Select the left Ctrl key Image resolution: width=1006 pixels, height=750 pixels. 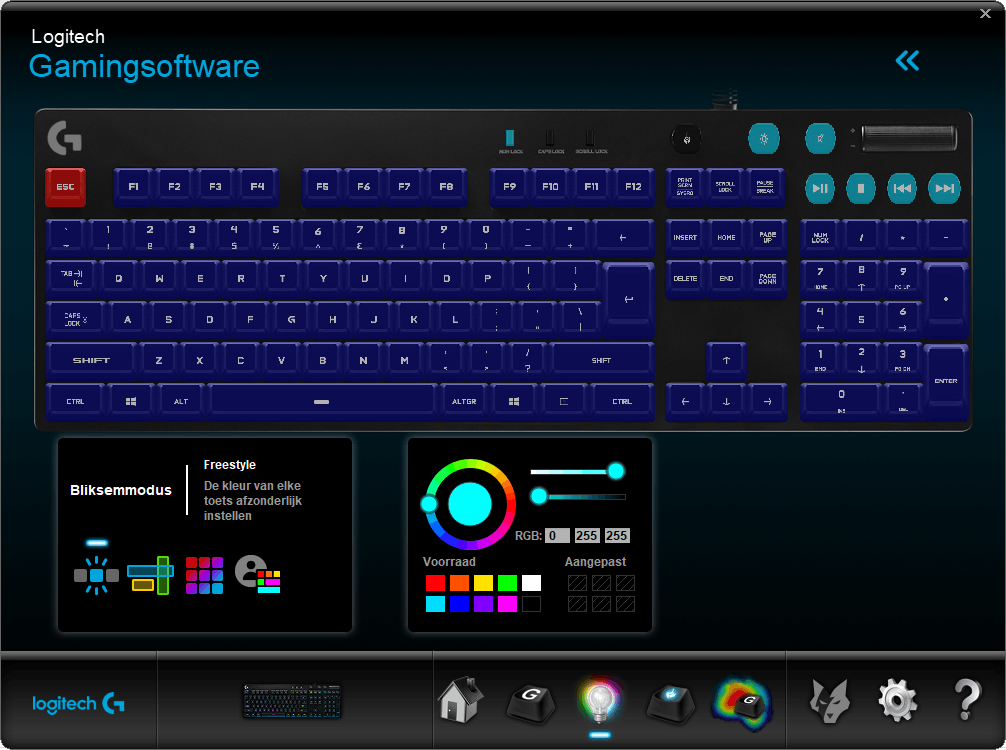point(75,402)
